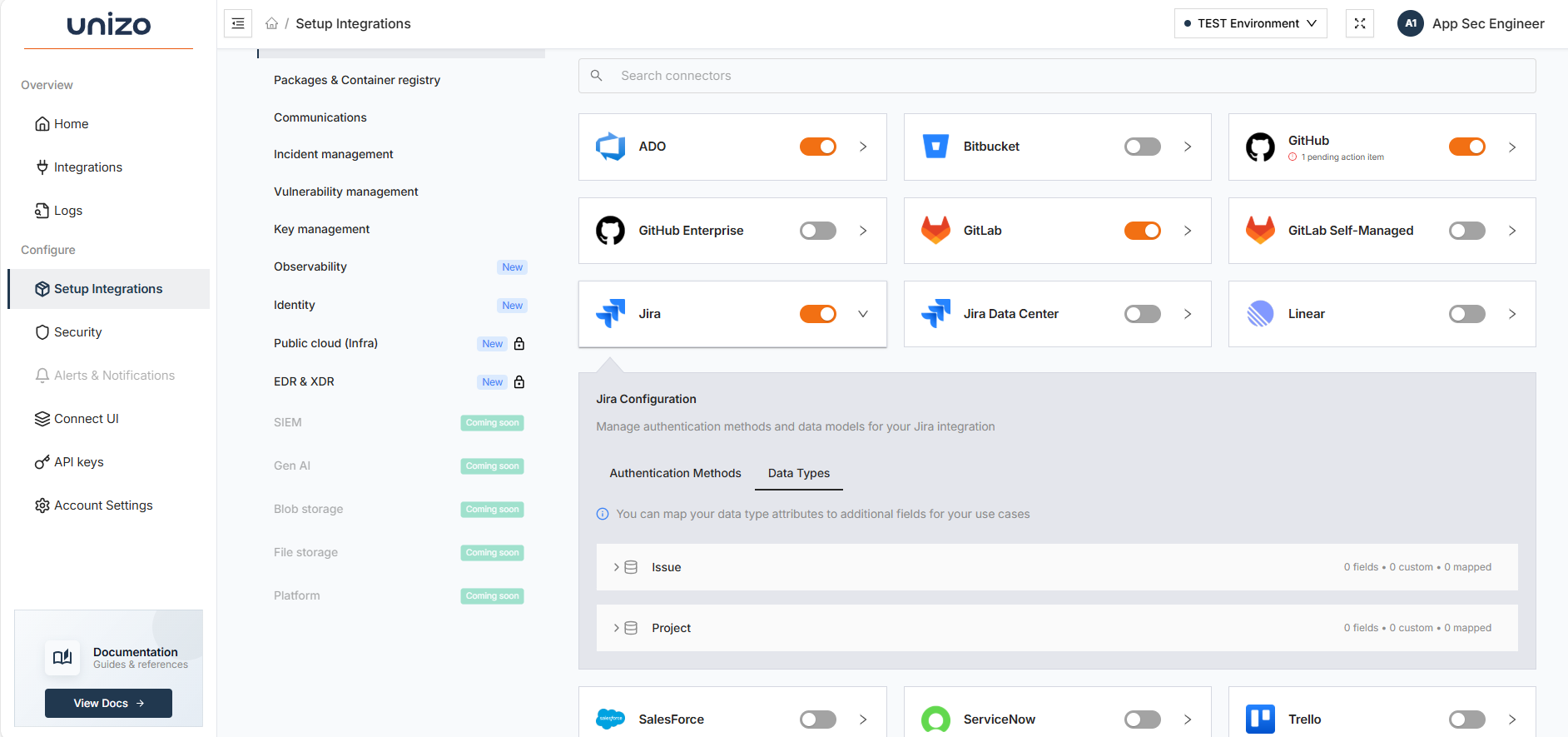Click the info icon above data types

coord(603,514)
